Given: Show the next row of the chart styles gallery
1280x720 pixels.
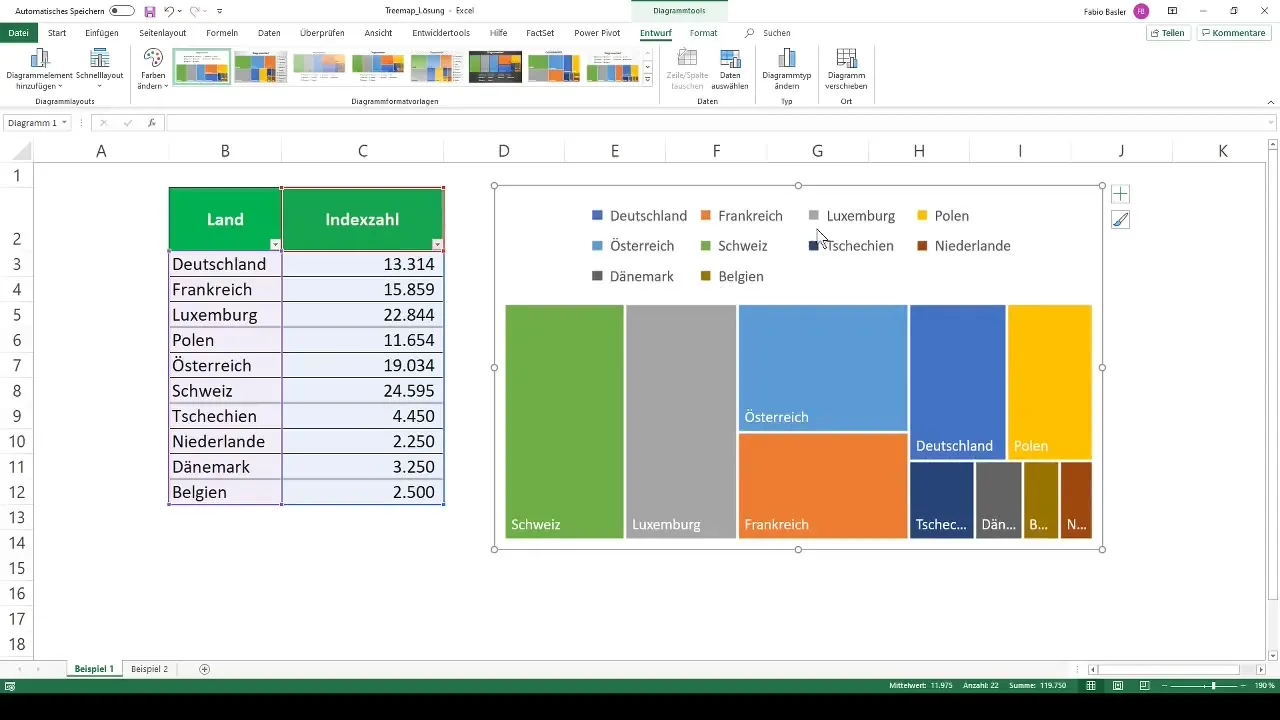Looking at the screenshot, I should click(648, 66).
